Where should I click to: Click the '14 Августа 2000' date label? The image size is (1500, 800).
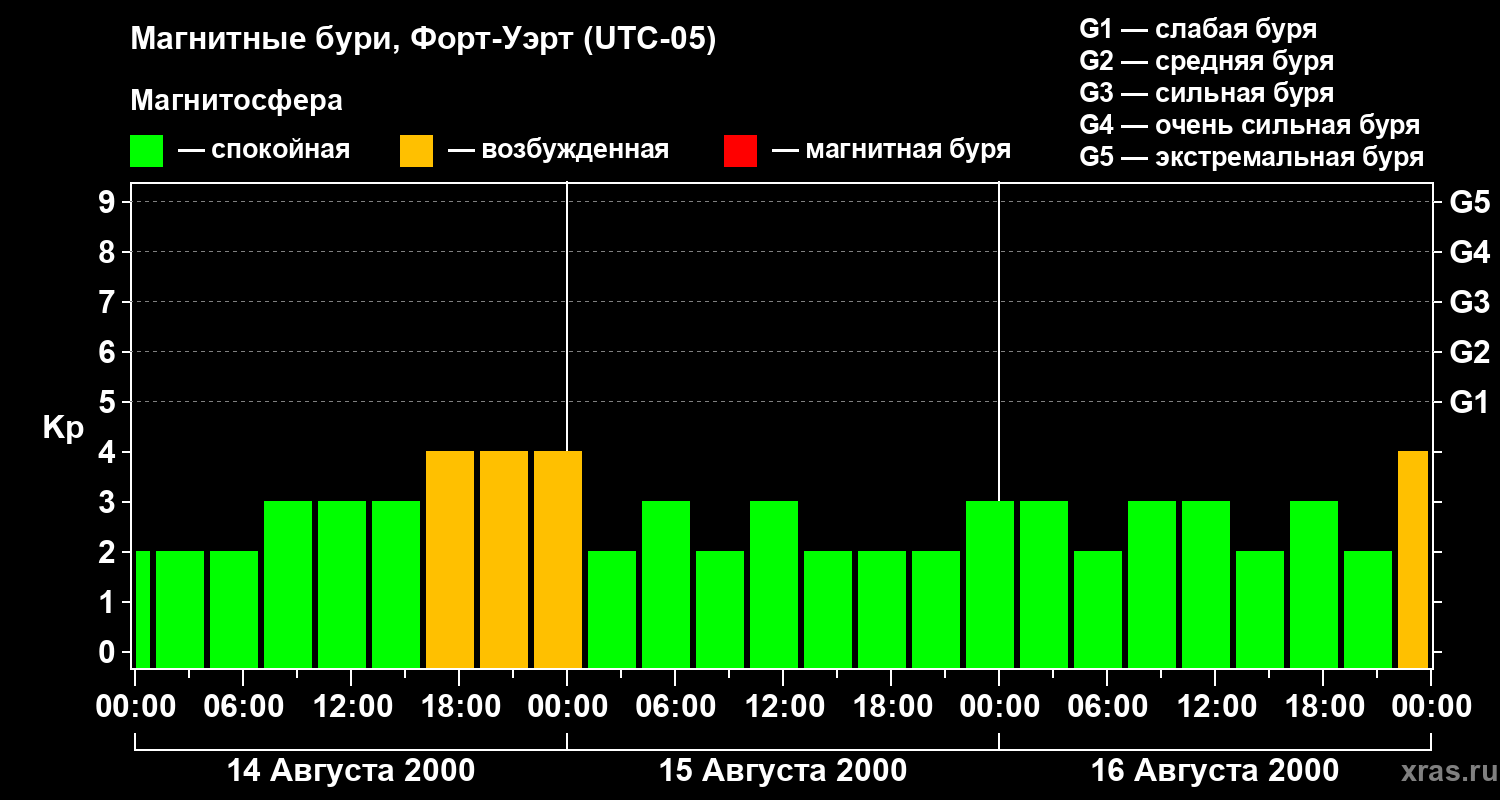click(x=351, y=771)
